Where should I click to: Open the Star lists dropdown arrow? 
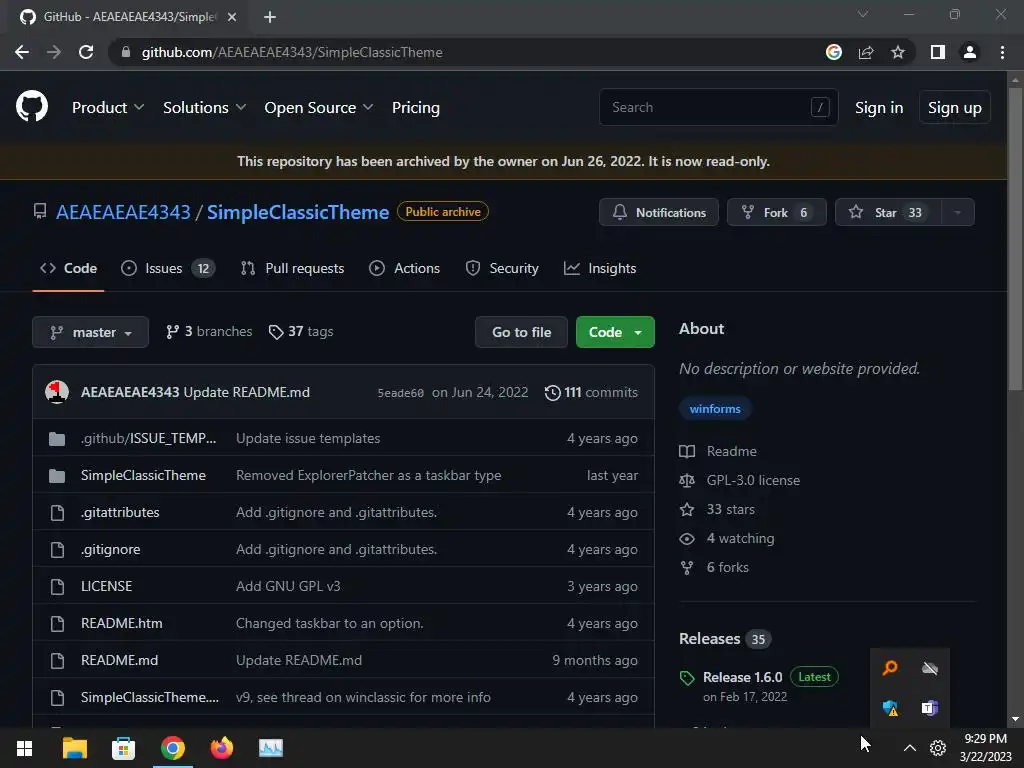click(x=958, y=213)
